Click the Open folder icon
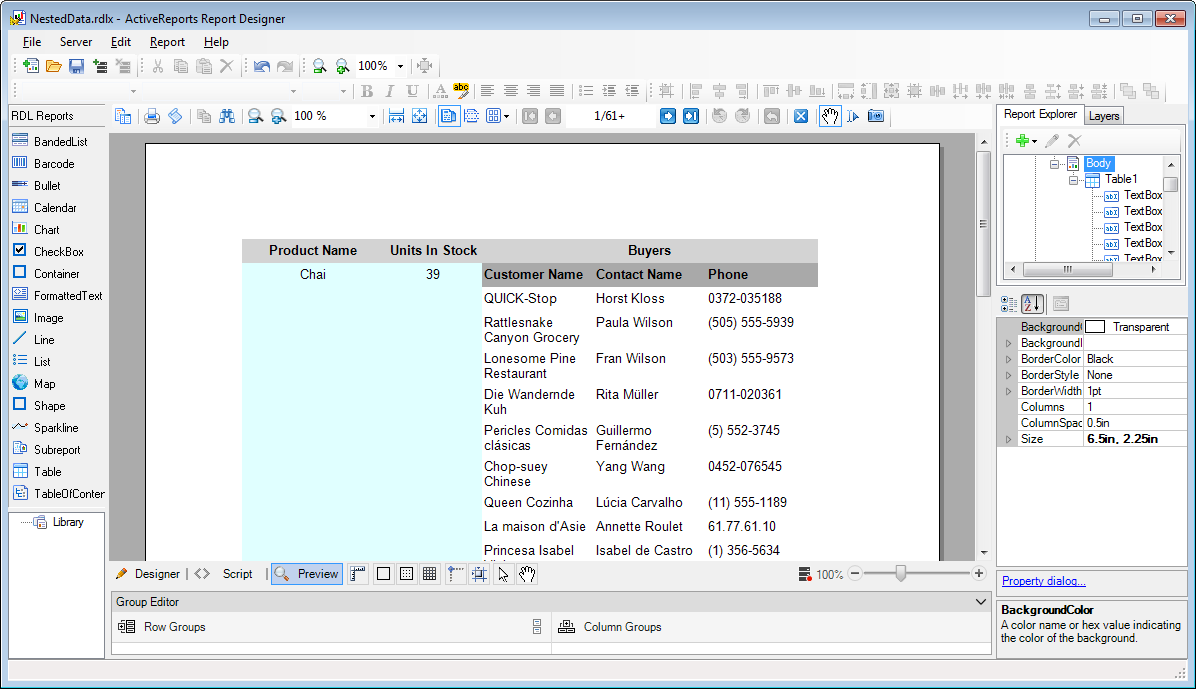The width and height of the screenshot is (1196, 689). click(53, 66)
